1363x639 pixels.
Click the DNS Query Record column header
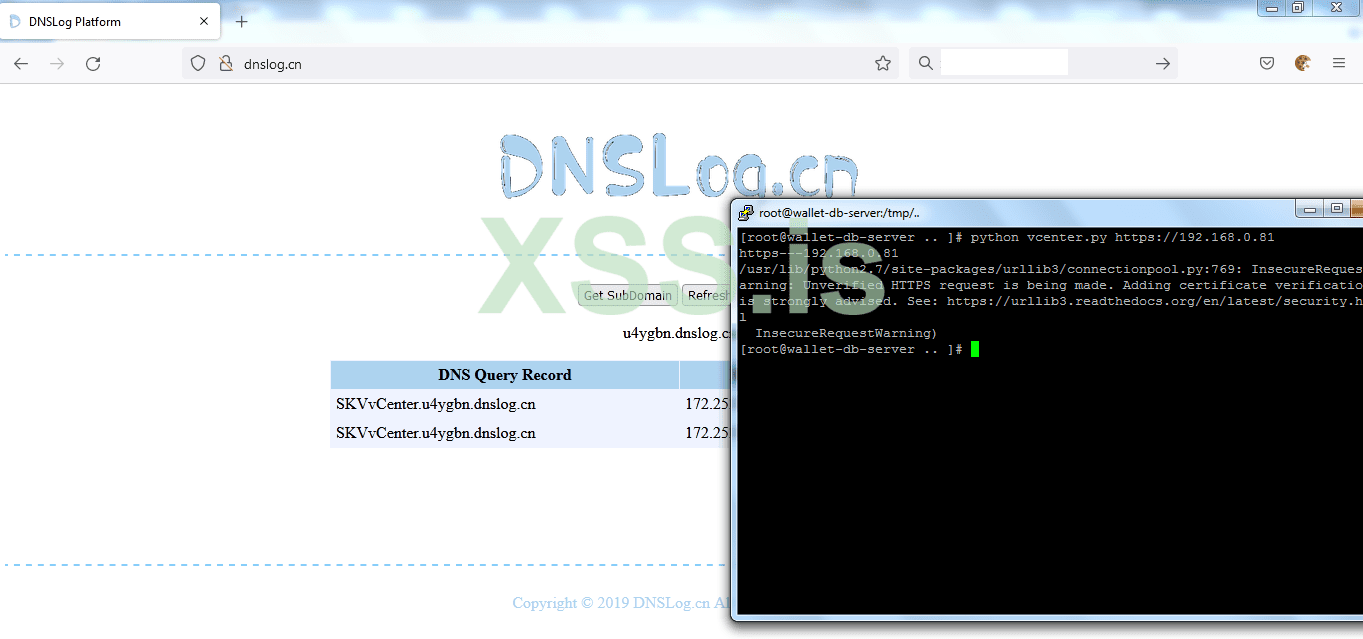(x=505, y=375)
